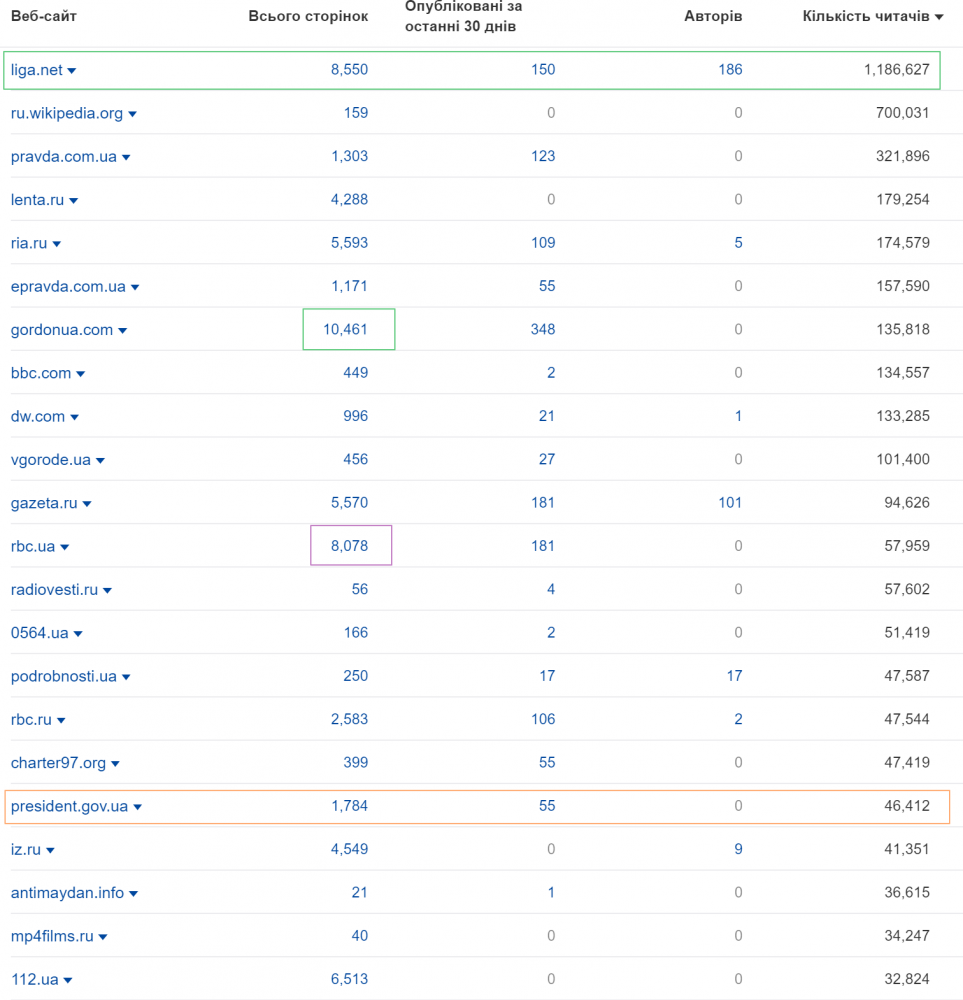
Task: Click gordonua.com total pages 10,461
Action: click(x=345, y=329)
